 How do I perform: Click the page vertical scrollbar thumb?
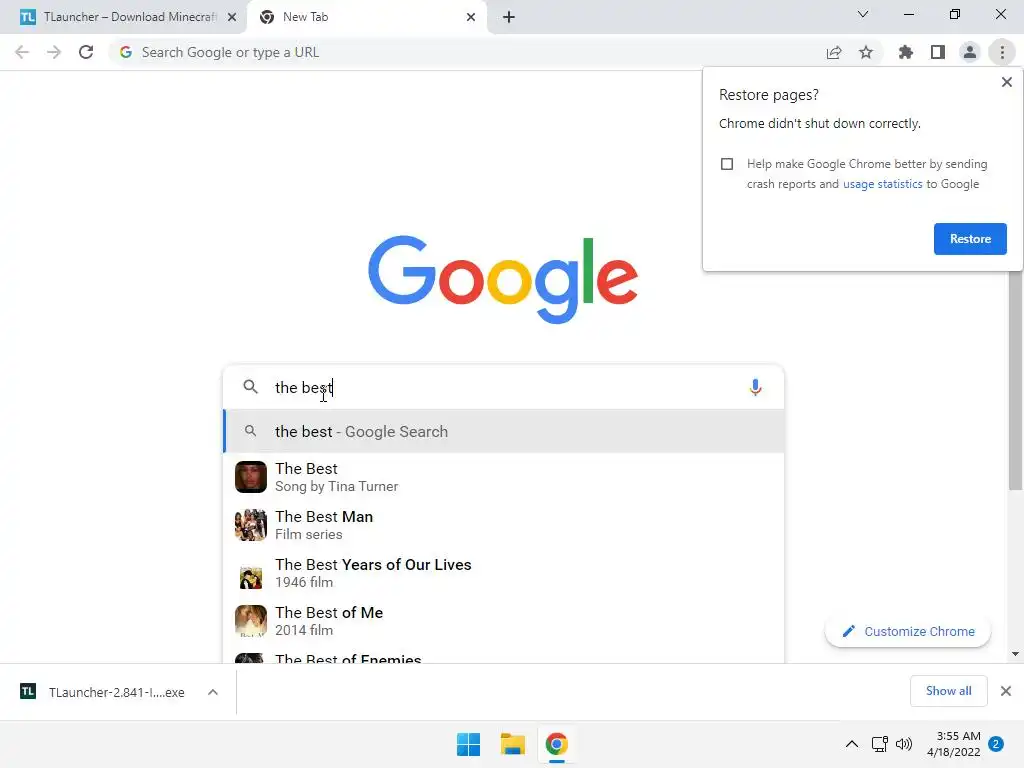pos(1015,380)
